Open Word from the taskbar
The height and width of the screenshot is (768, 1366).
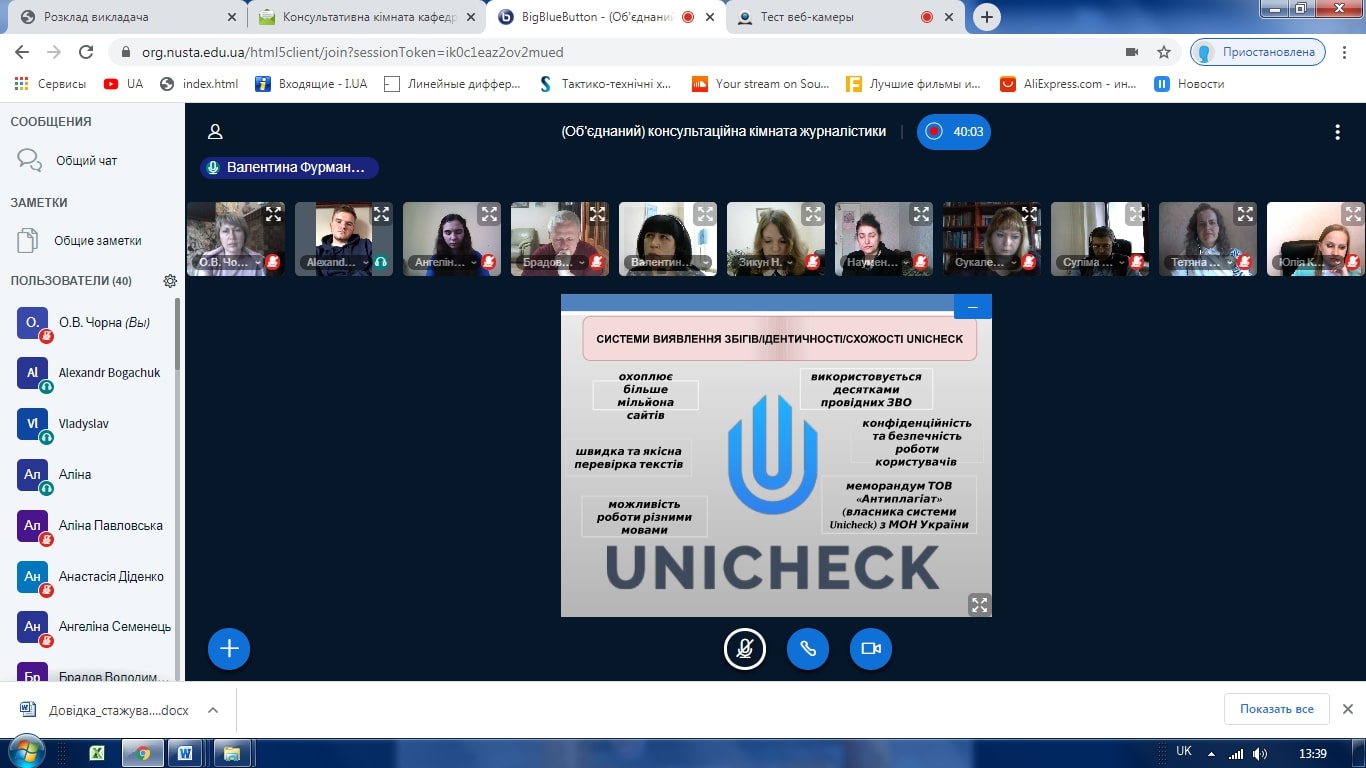185,752
